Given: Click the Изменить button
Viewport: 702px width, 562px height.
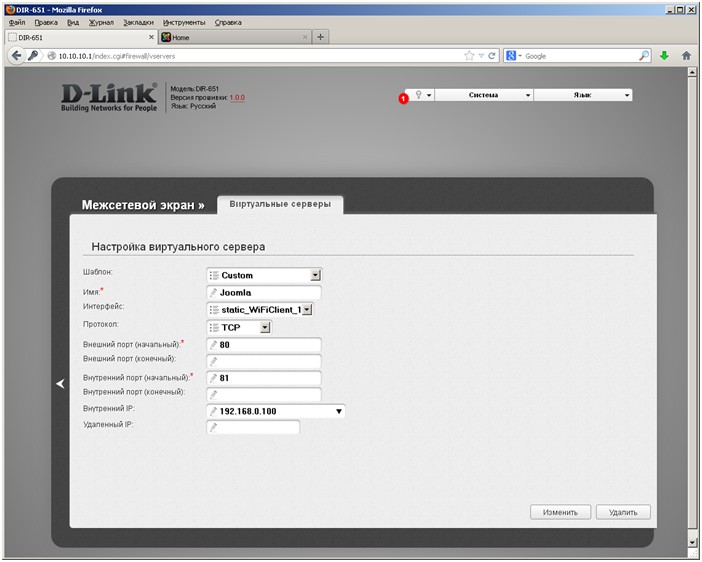Looking at the screenshot, I should [x=560, y=512].
